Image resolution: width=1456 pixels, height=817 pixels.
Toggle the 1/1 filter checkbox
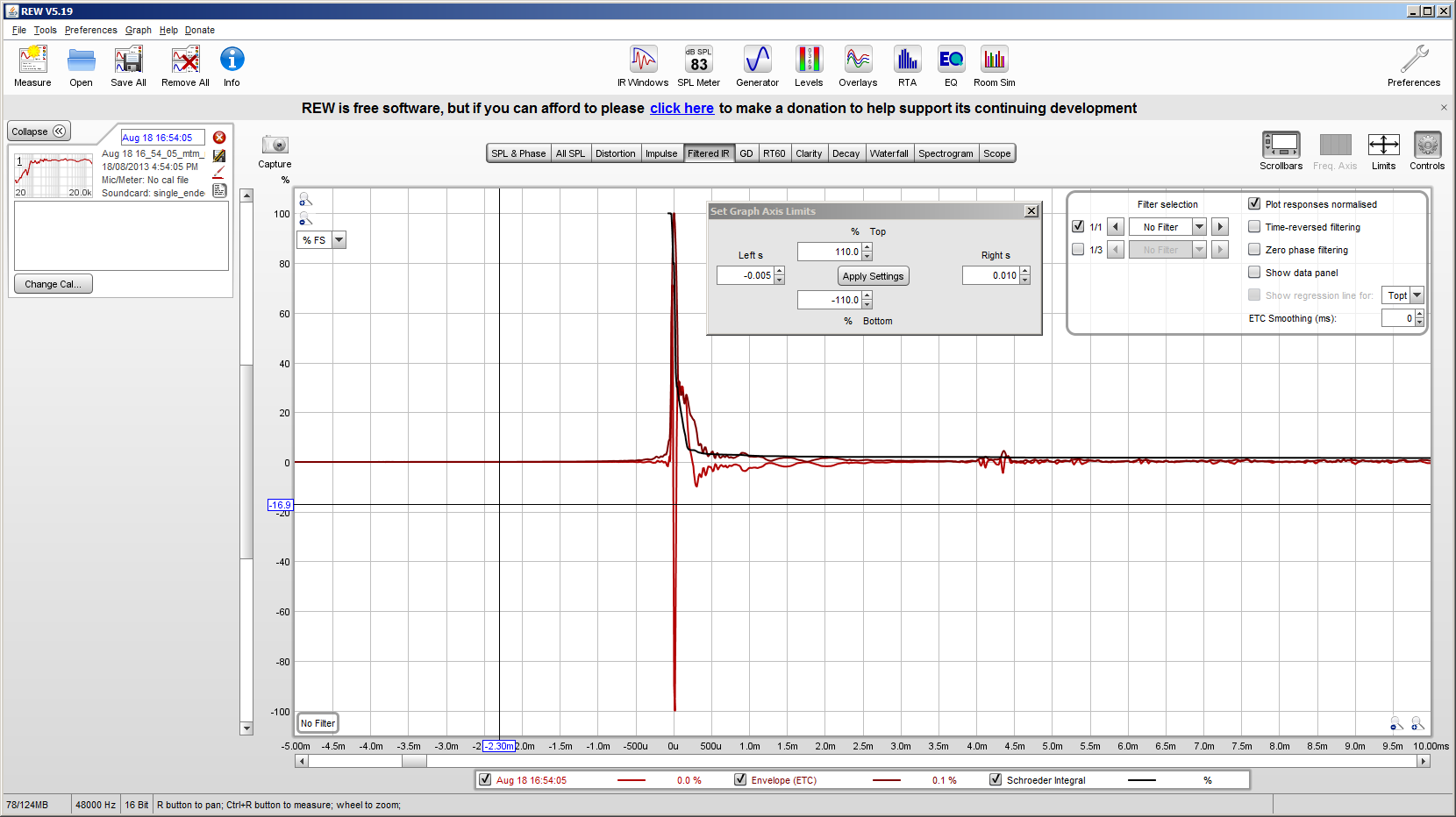point(1078,226)
